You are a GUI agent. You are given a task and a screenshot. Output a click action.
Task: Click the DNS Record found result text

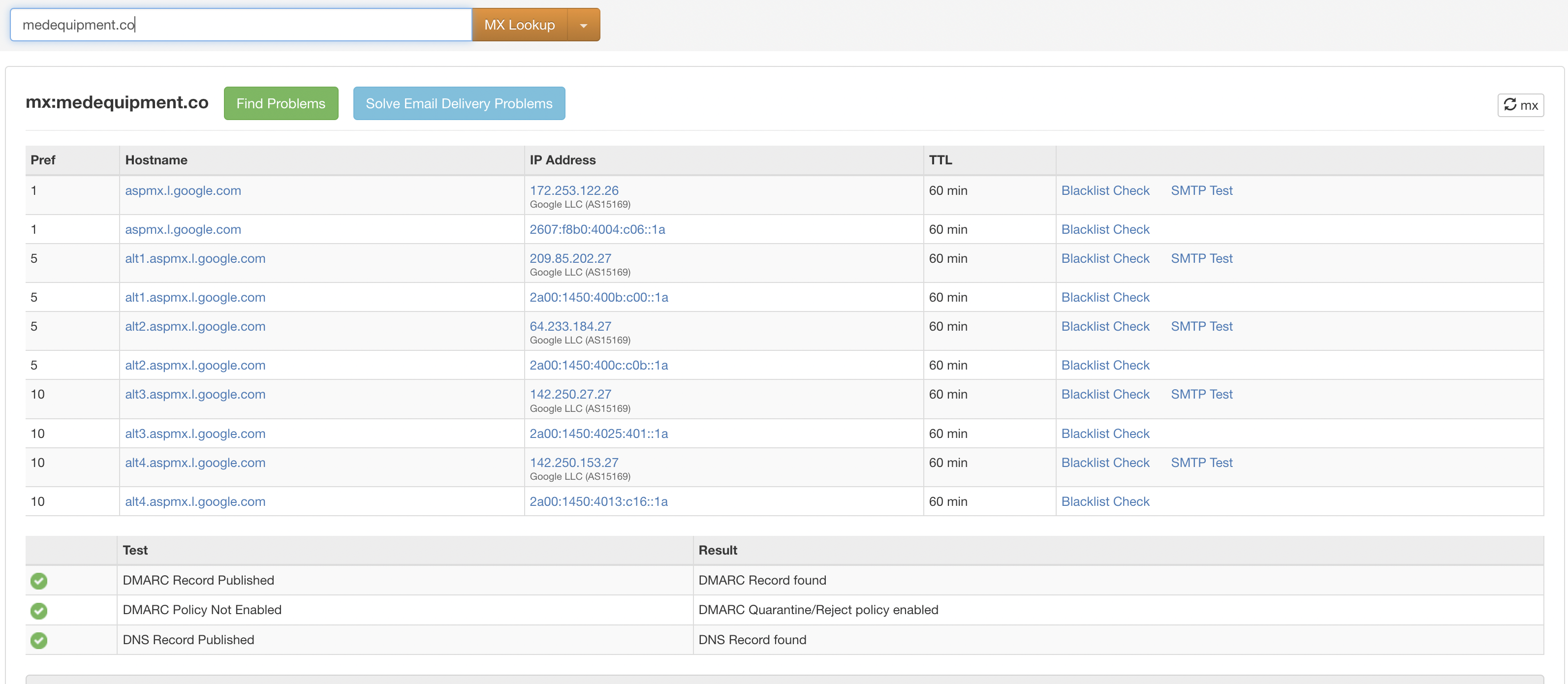coord(753,640)
